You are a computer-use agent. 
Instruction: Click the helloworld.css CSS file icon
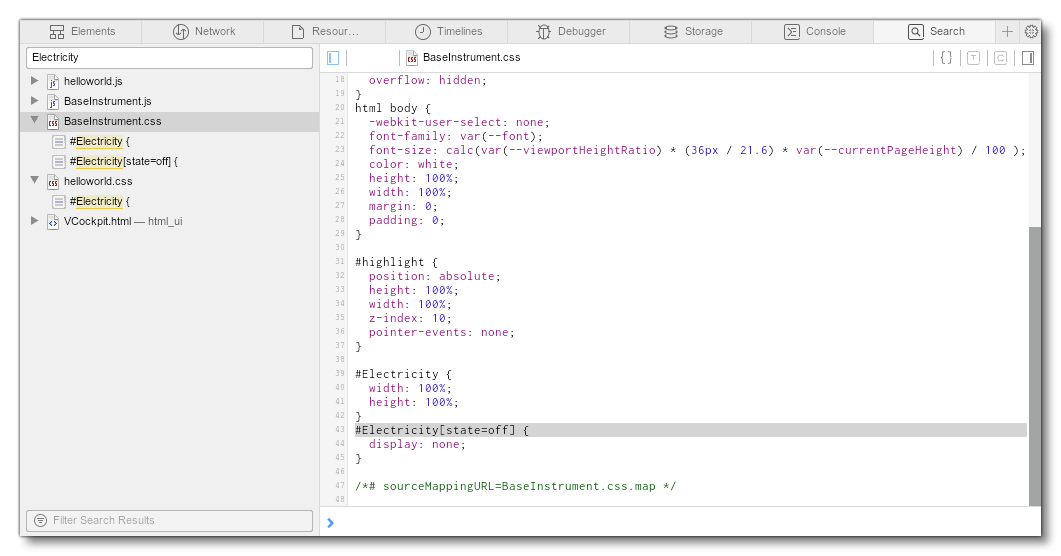tap(53, 182)
